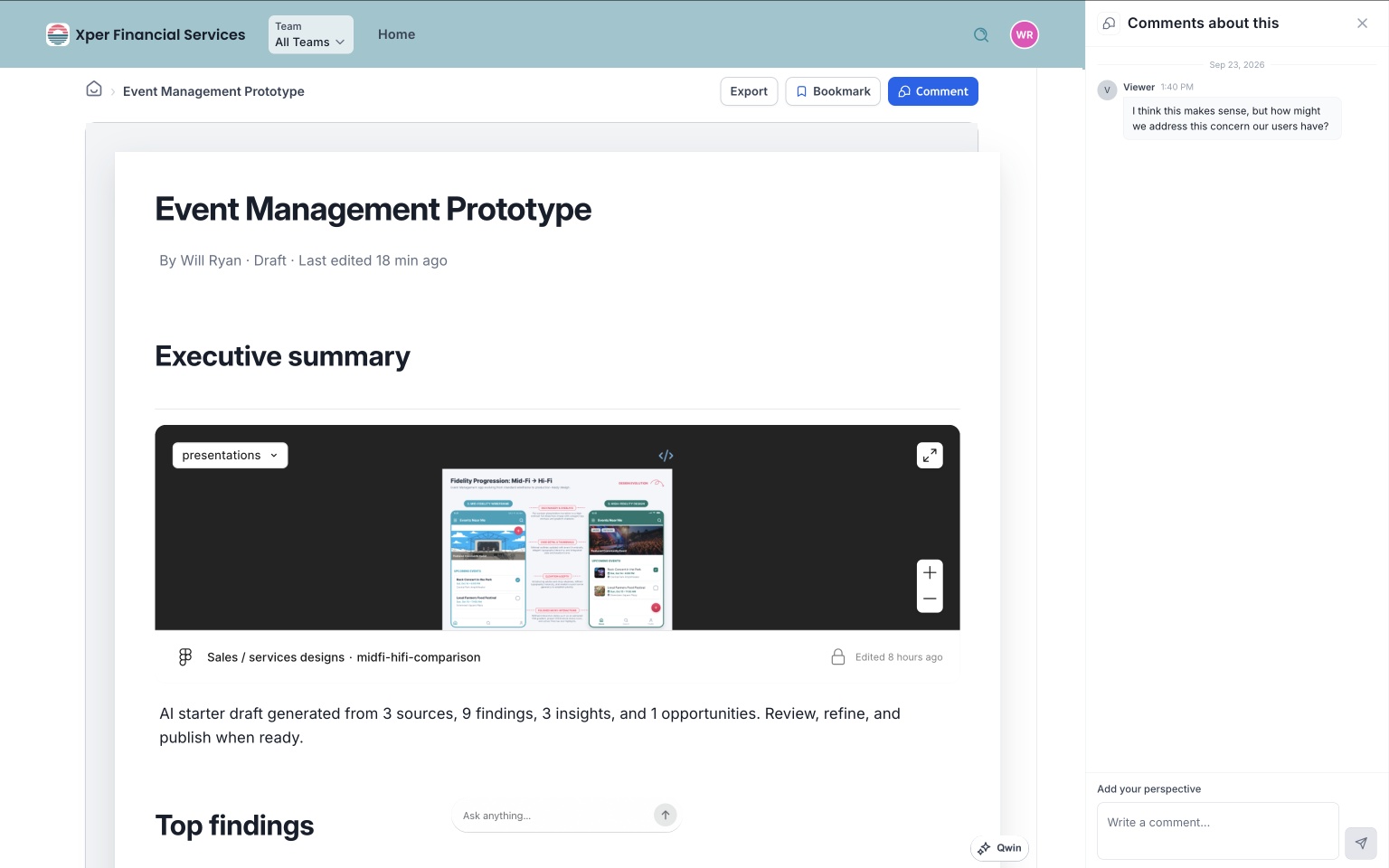Click the 'Executive summary' heading
The width and height of the screenshot is (1389, 868).
click(283, 356)
